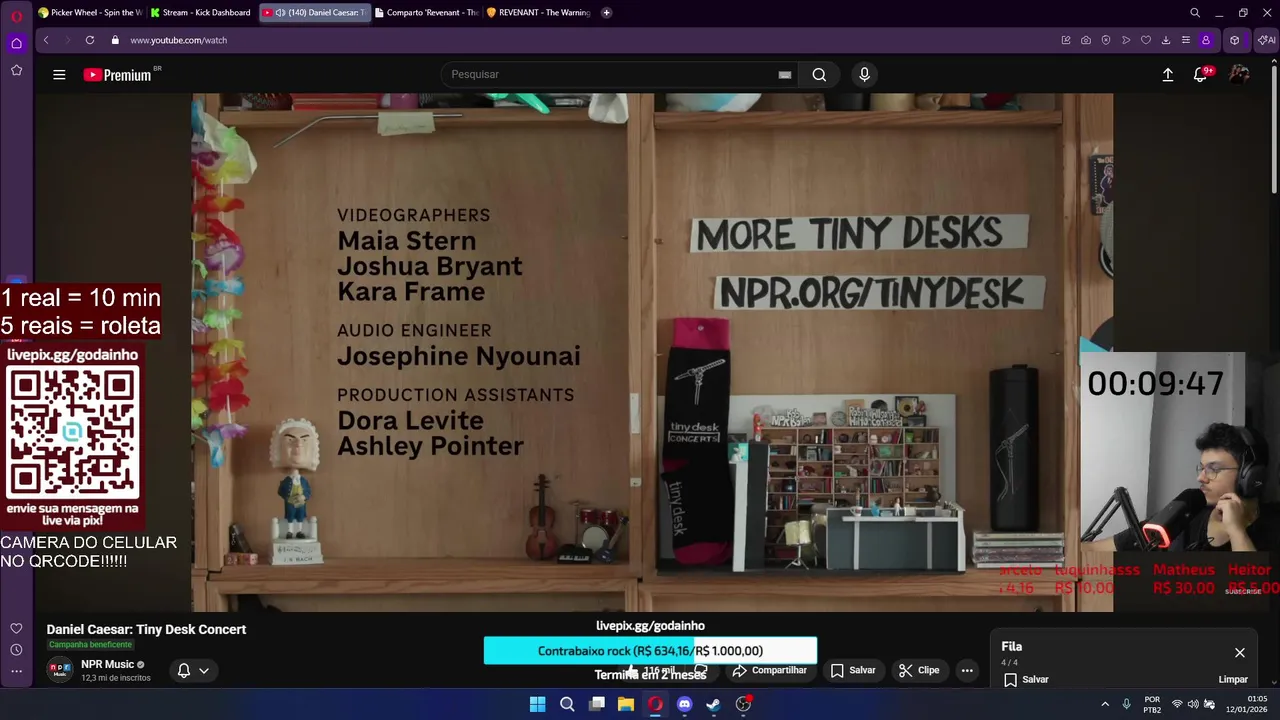Open Opera snapshot camera tool
Viewport: 1280px width, 720px height.
[1086, 40]
